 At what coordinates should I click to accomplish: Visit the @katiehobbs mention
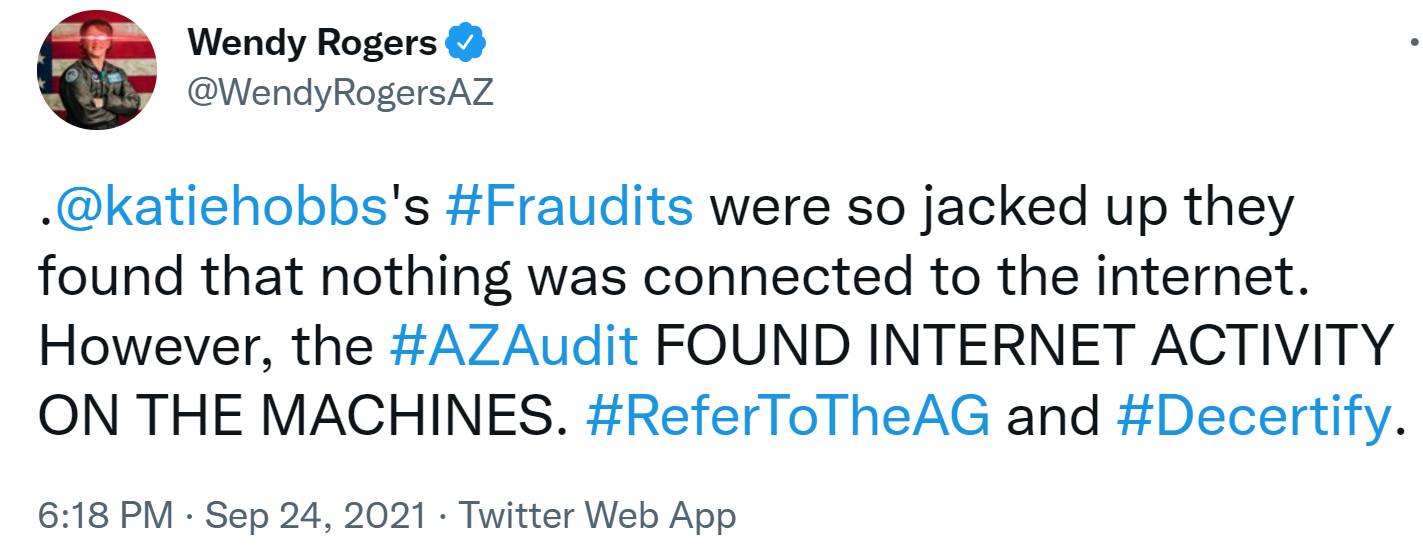[222, 207]
